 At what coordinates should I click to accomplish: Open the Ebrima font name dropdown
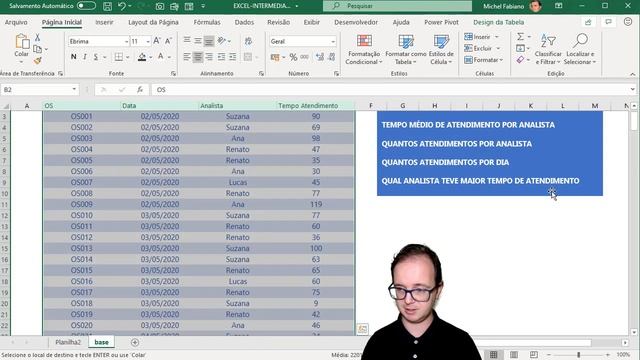[x=126, y=41]
